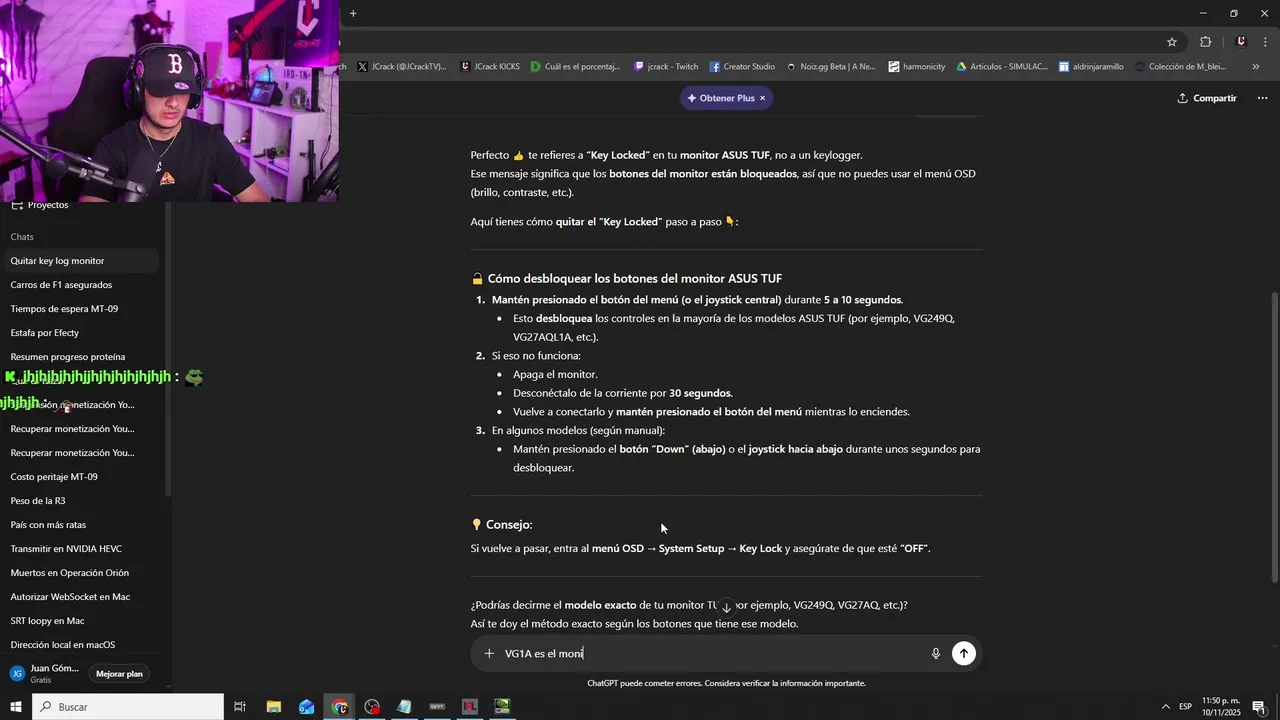Click the plus attach button in message box
This screenshot has height=720, width=1280.
[x=489, y=654]
